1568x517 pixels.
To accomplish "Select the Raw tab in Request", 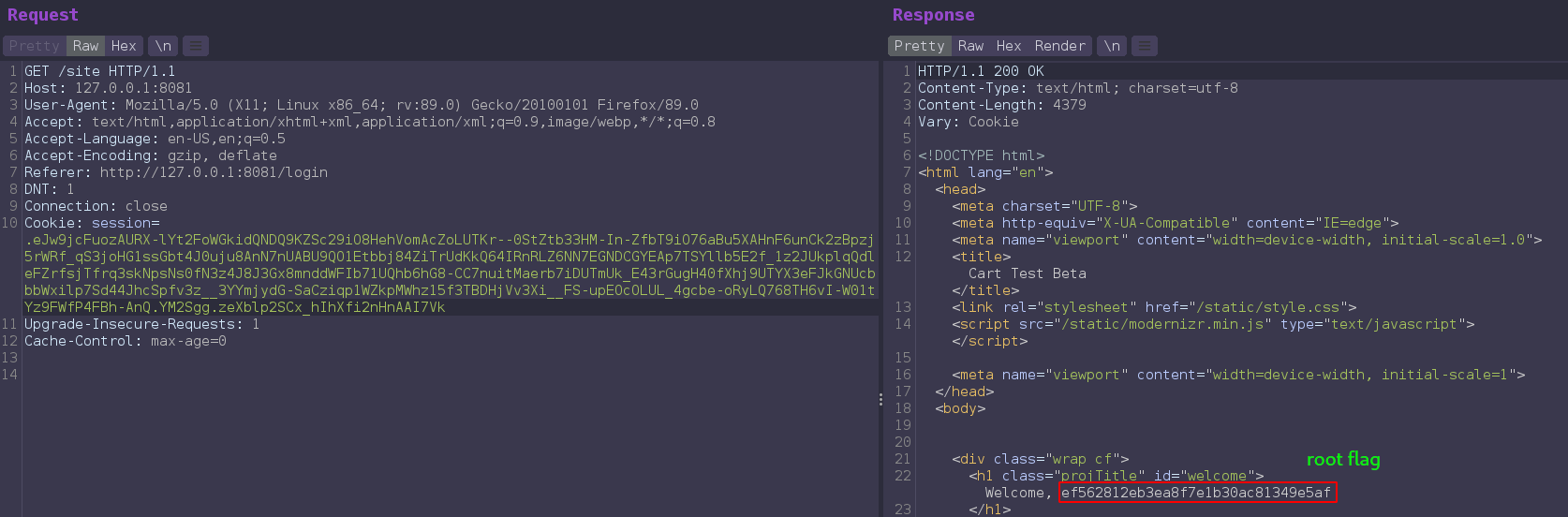I will 85,46.
